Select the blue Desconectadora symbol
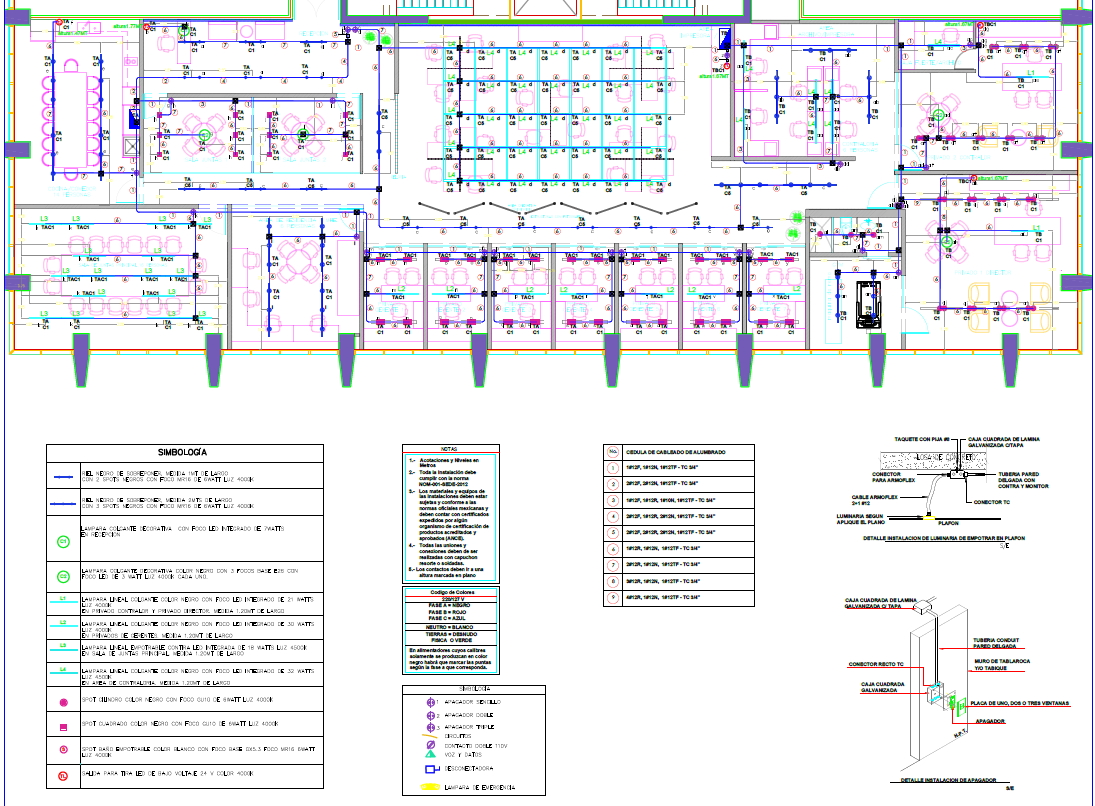1095x806 pixels. pyautogui.click(x=432, y=771)
